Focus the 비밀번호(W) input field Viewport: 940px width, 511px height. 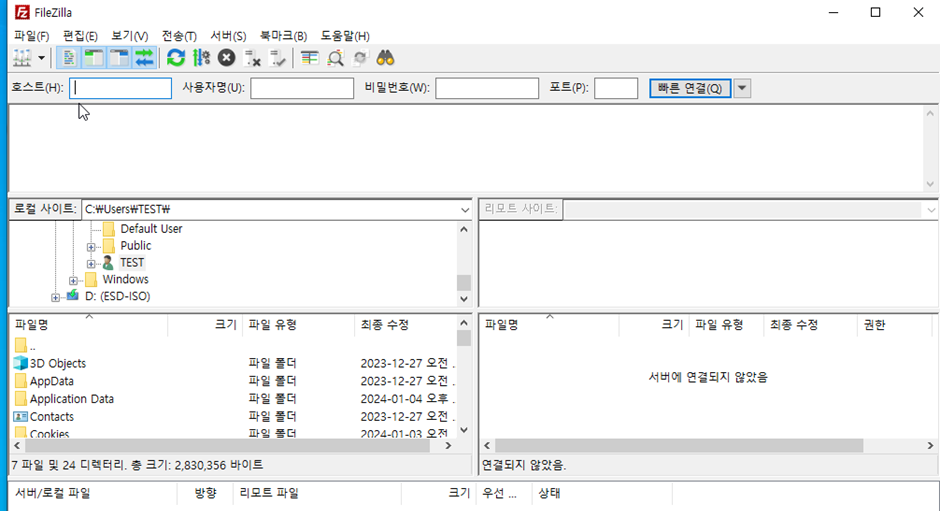pyautogui.click(x=487, y=88)
